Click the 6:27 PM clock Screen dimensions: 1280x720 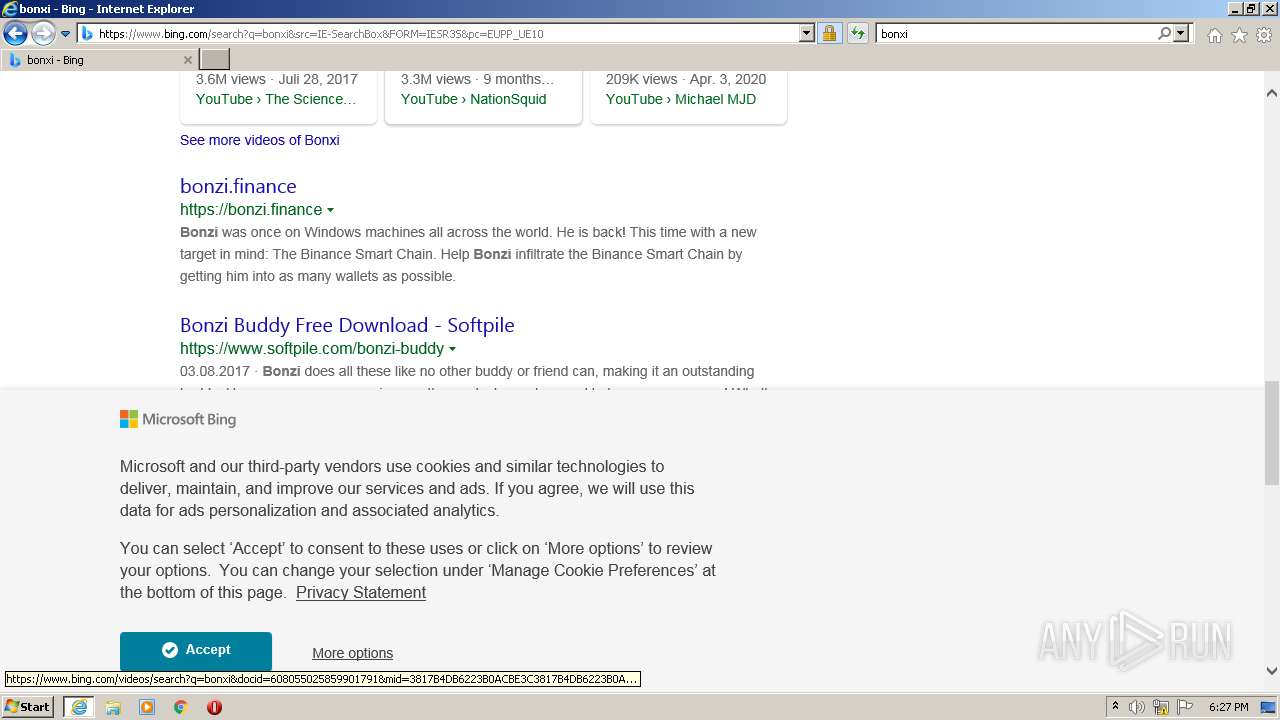click(x=1228, y=707)
